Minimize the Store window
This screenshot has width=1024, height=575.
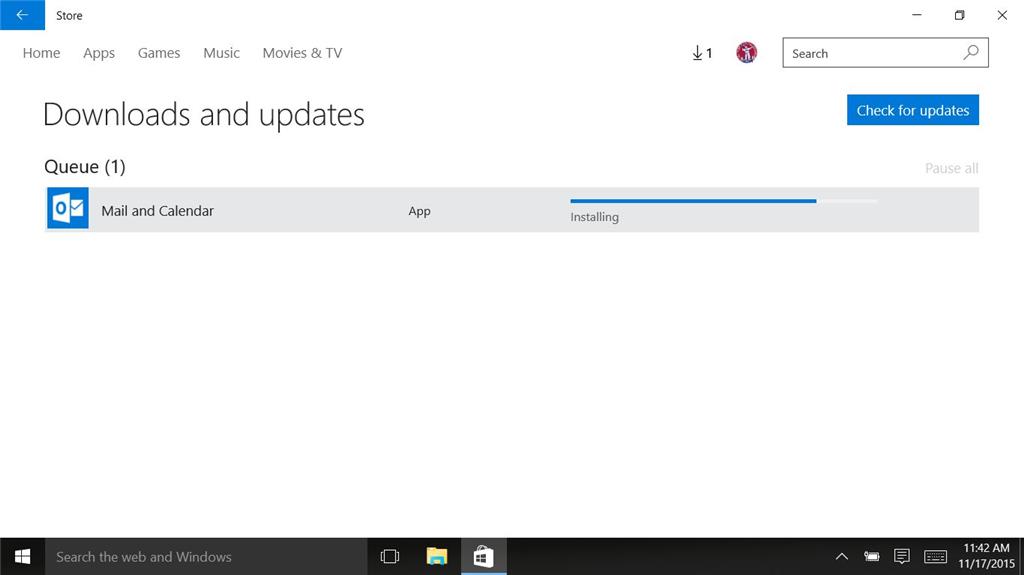click(x=917, y=15)
